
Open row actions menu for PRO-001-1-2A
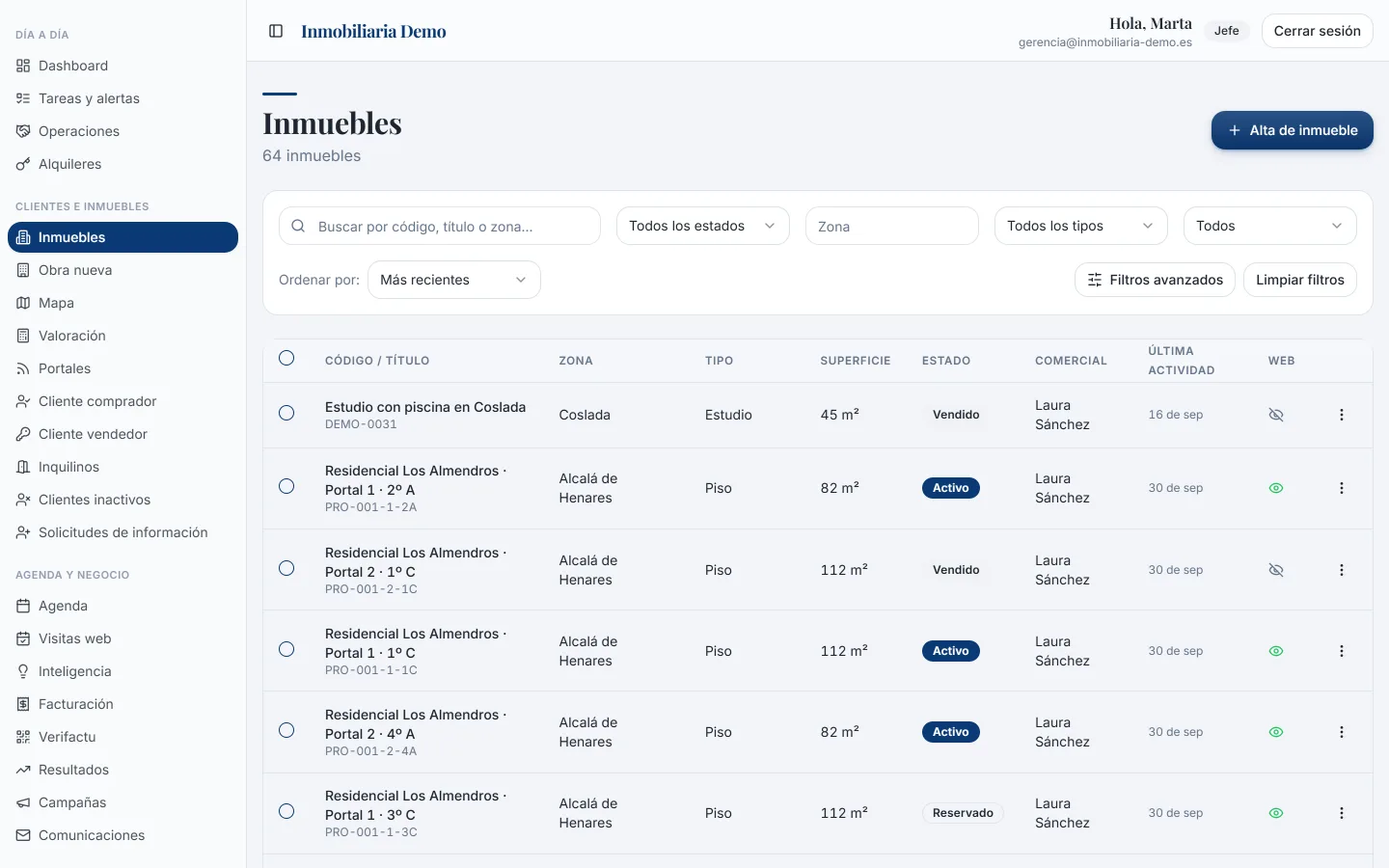[1341, 488]
